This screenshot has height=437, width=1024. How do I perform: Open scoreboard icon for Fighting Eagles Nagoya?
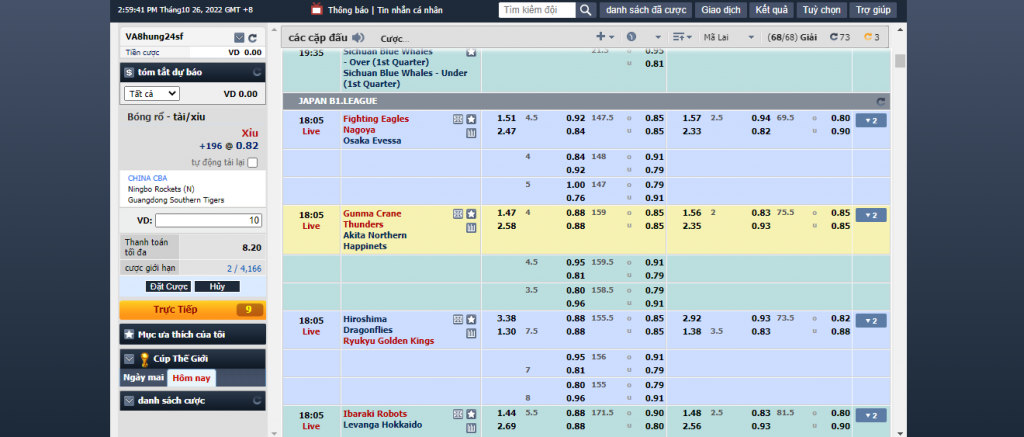(471, 133)
